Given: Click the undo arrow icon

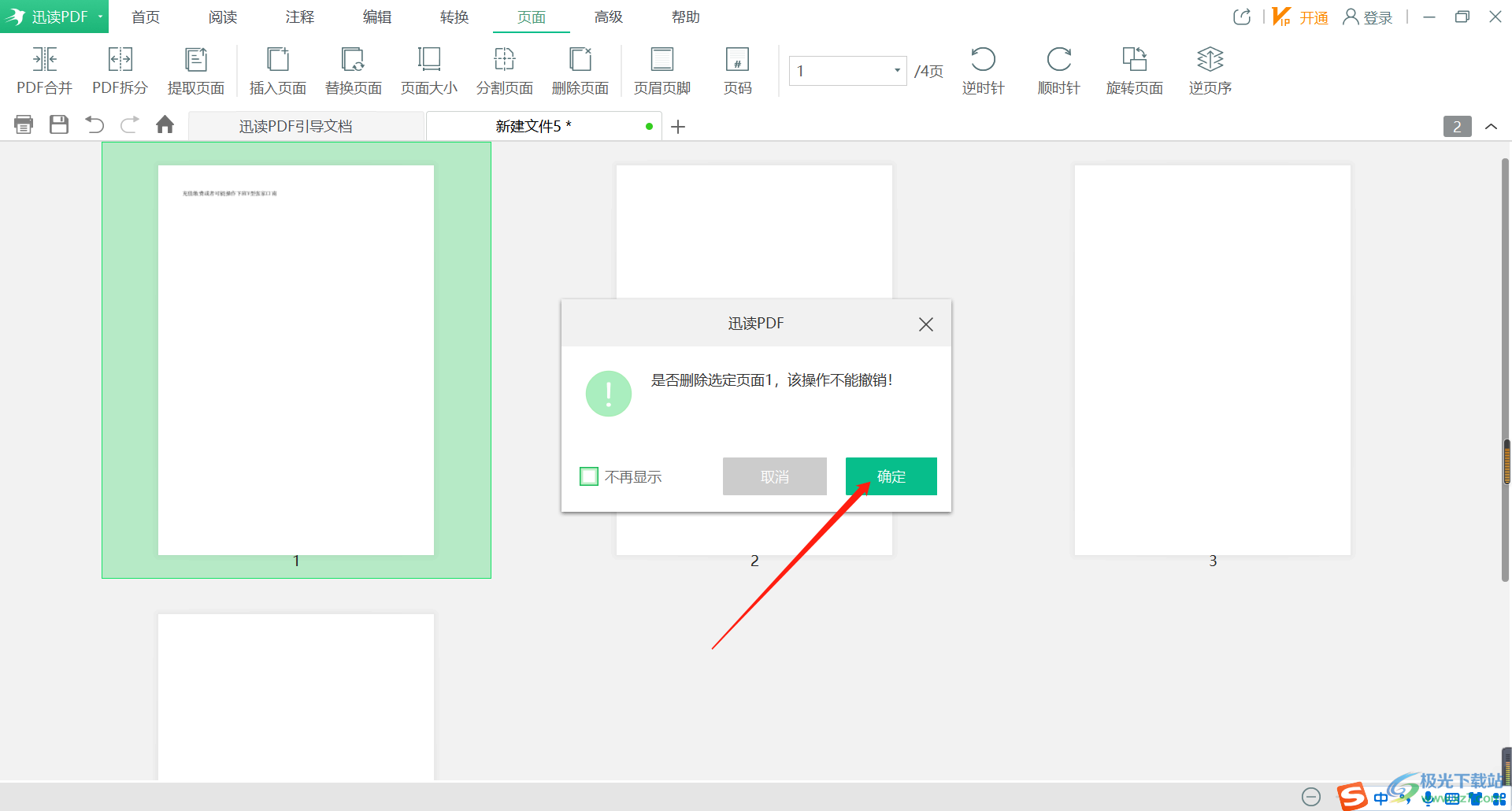Looking at the screenshot, I should point(94,124).
